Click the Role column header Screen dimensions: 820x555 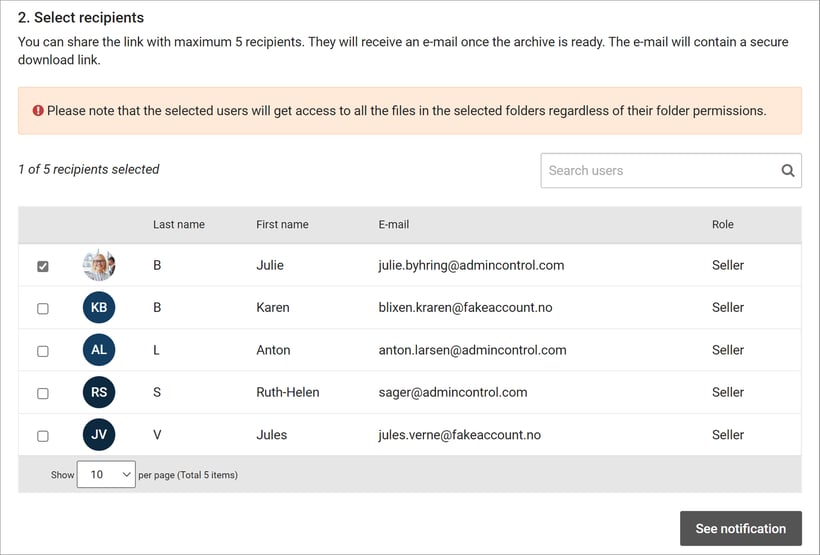(722, 225)
